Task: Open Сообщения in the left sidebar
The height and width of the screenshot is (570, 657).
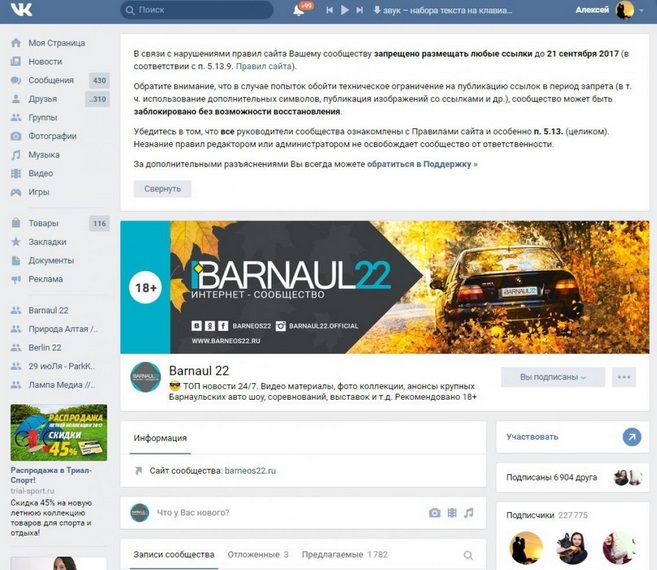Action: (x=51, y=80)
